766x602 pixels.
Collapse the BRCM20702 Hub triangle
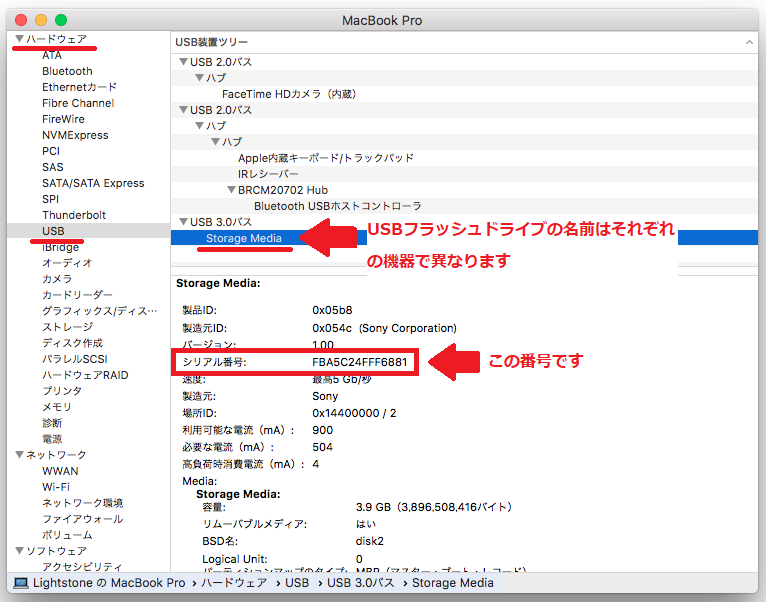pyautogui.click(x=232, y=190)
